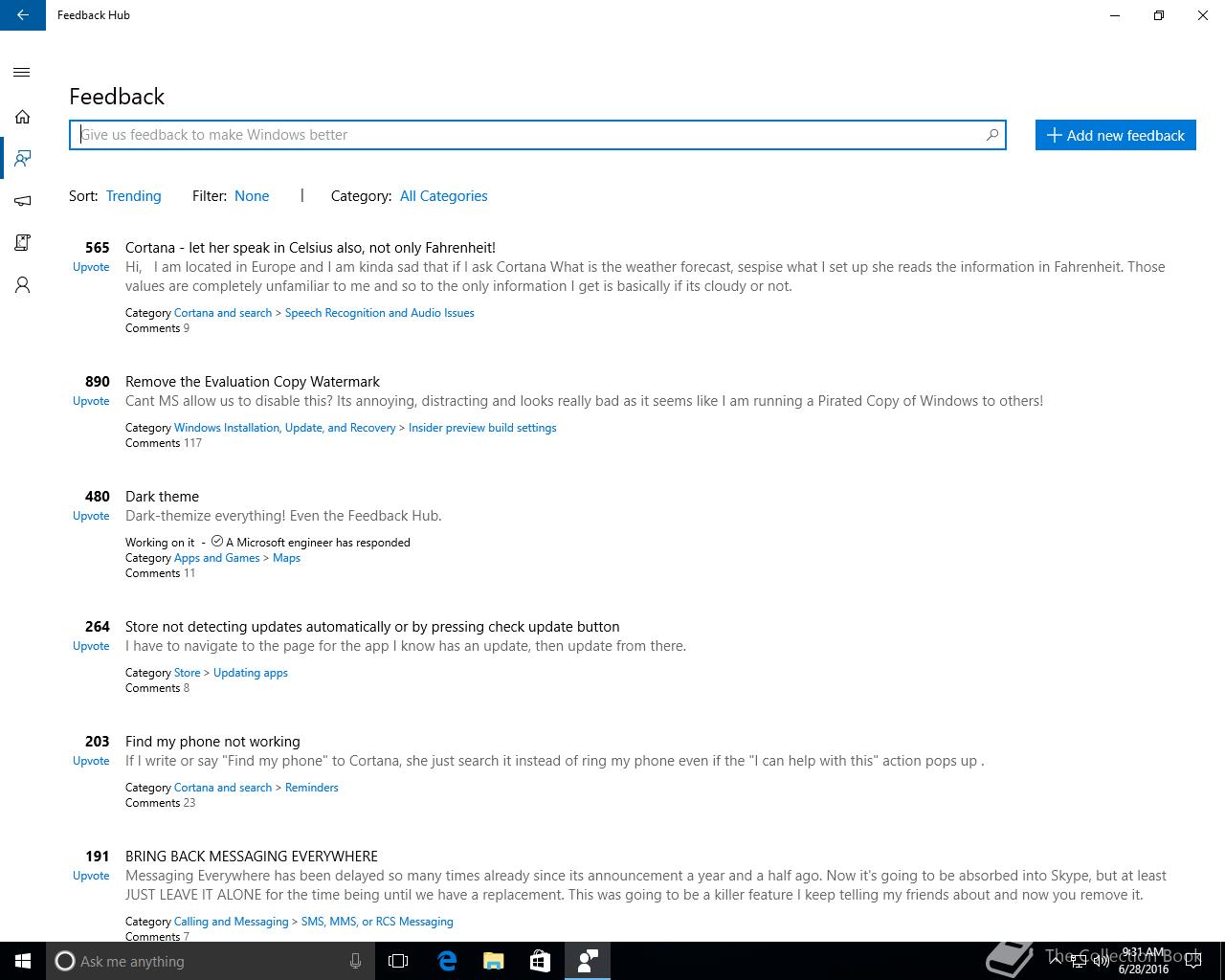The width and height of the screenshot is (1225, 980).
Task: Open Windows Installation, Update, and Recovery category
Action: coord(284,428)
